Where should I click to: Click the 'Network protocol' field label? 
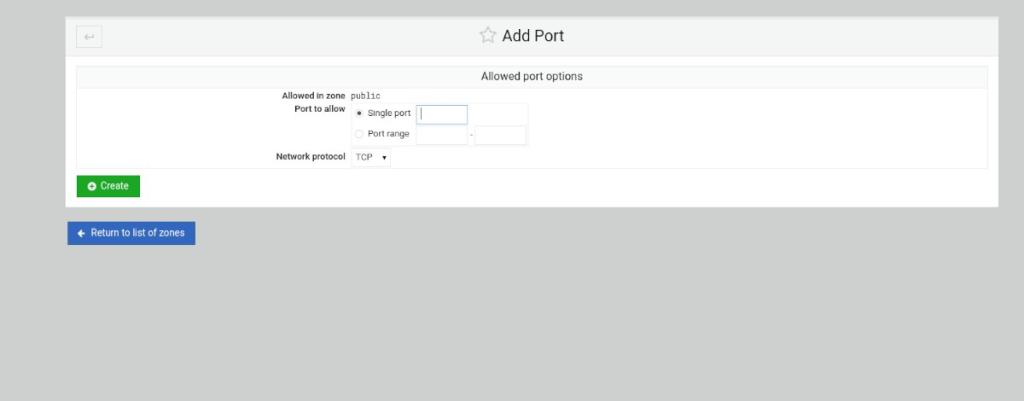[310, 157]
